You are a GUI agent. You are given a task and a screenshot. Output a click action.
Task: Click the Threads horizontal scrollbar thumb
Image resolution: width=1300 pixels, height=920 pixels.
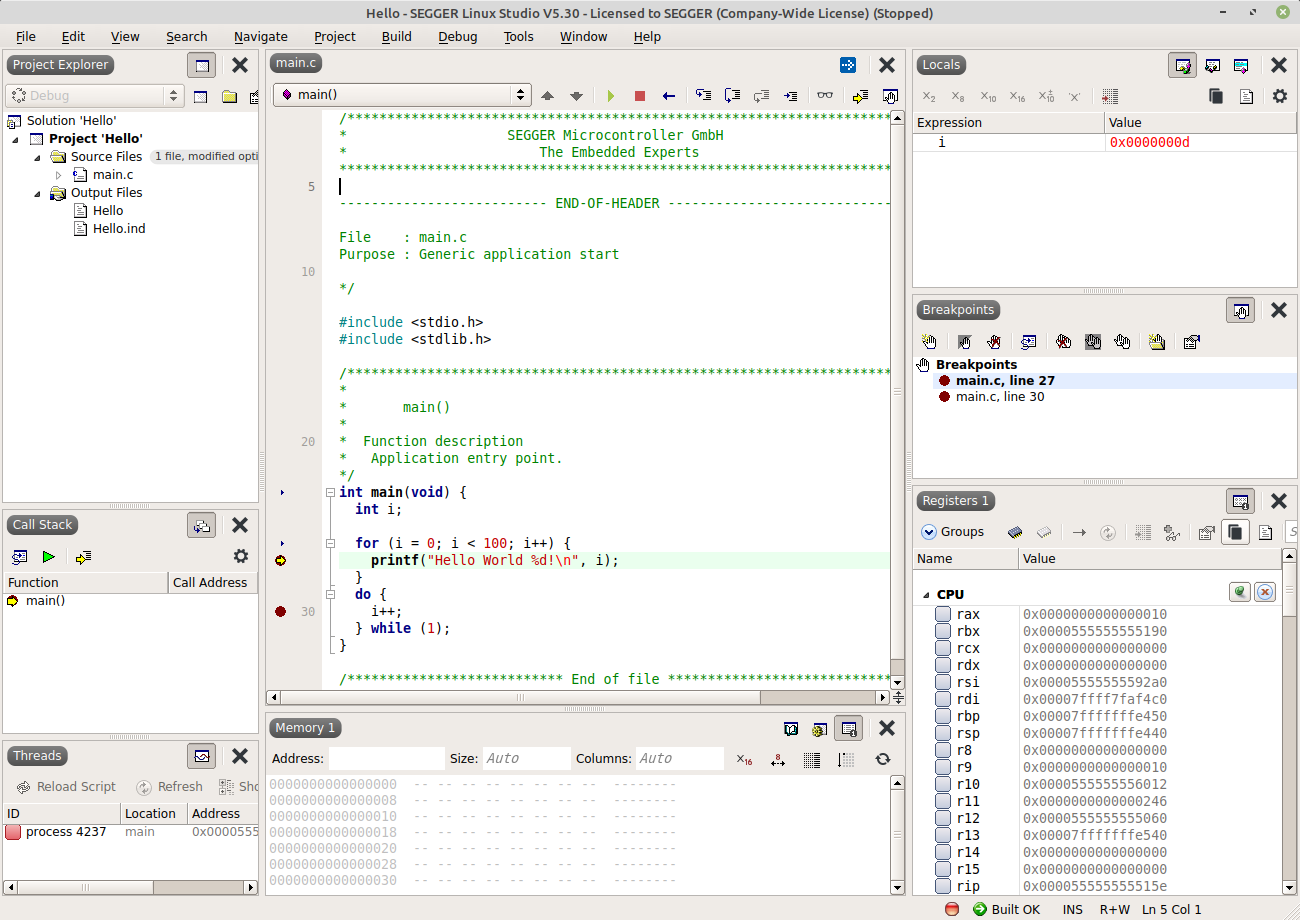click(87, 887)
